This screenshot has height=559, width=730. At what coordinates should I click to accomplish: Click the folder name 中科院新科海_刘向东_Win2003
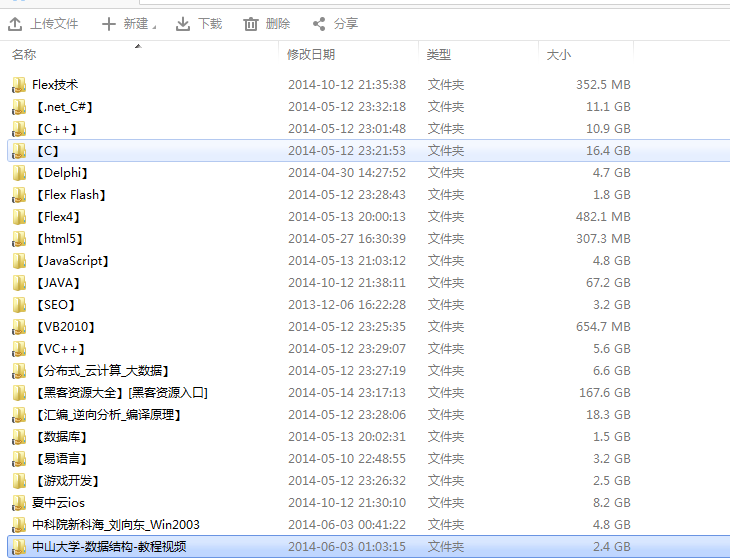tap(116, 525)
